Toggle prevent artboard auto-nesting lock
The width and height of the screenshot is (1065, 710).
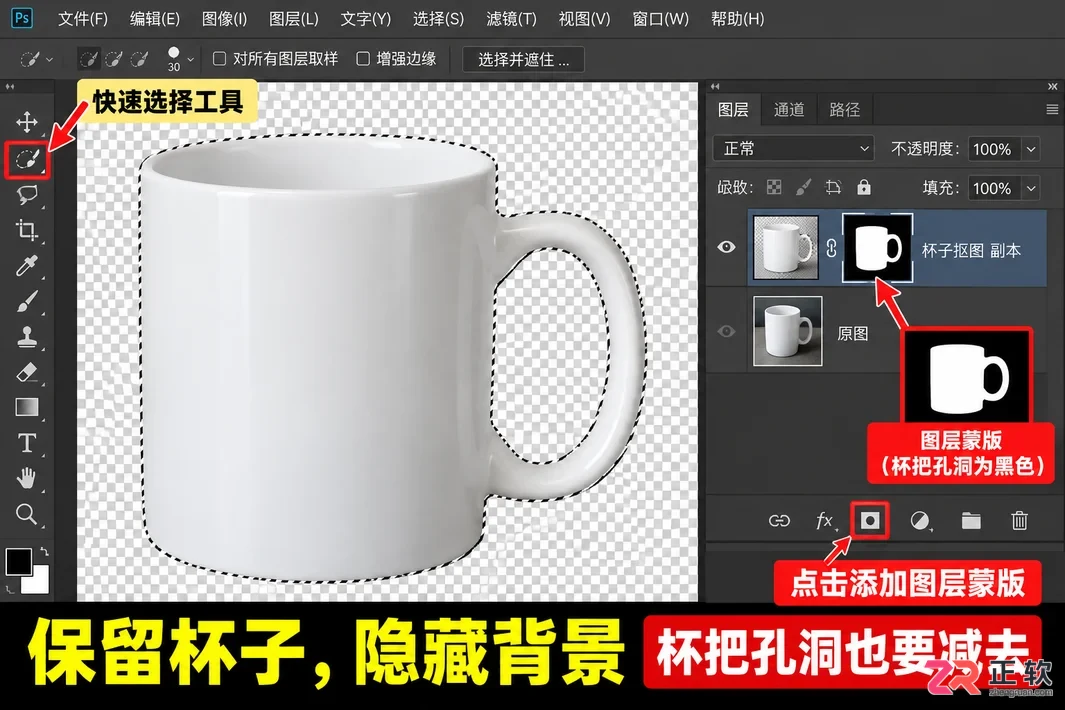[x=833, y=188]
